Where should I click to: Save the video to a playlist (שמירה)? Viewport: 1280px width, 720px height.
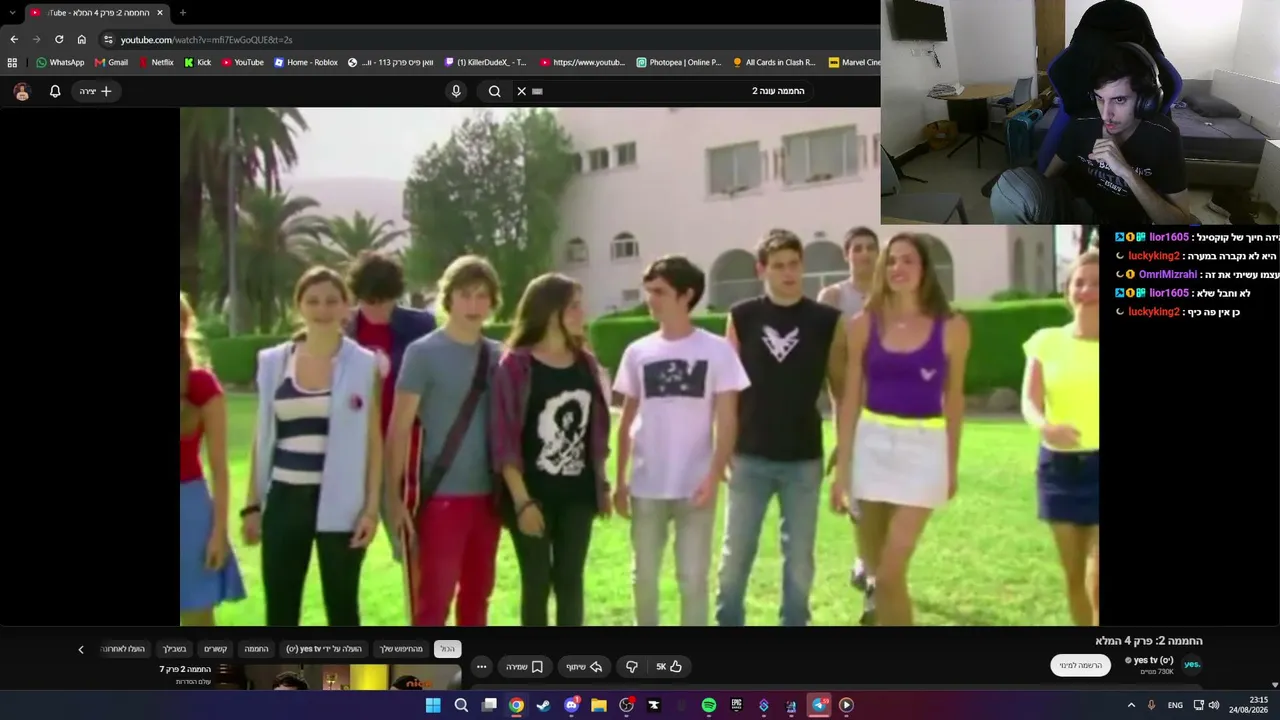point(525,667)
